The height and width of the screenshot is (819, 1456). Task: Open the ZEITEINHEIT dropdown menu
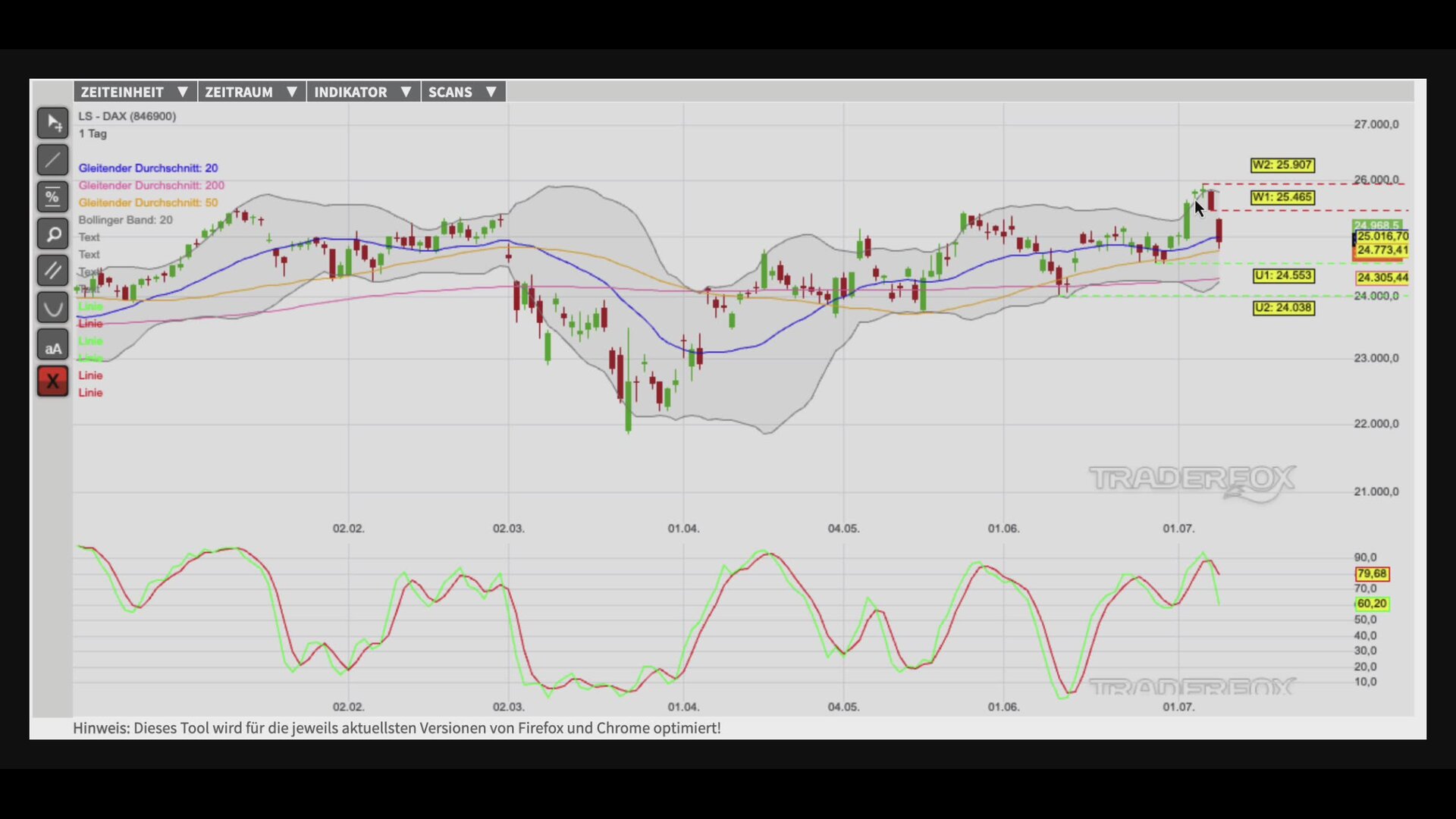(135, 92)
